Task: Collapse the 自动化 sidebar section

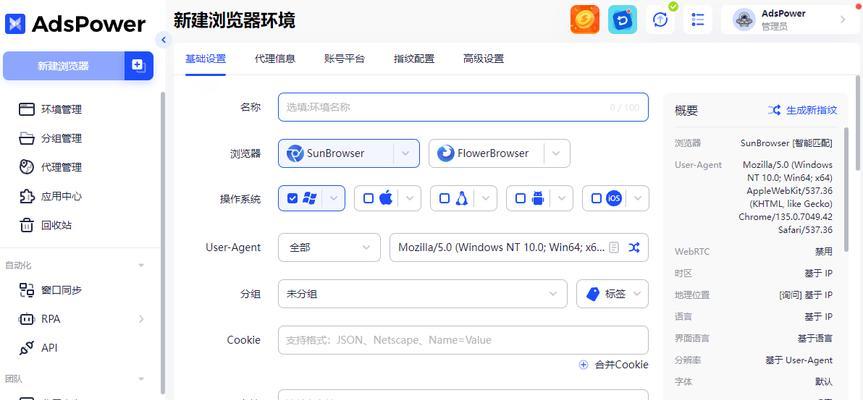Action: click(x=141, y=265)
